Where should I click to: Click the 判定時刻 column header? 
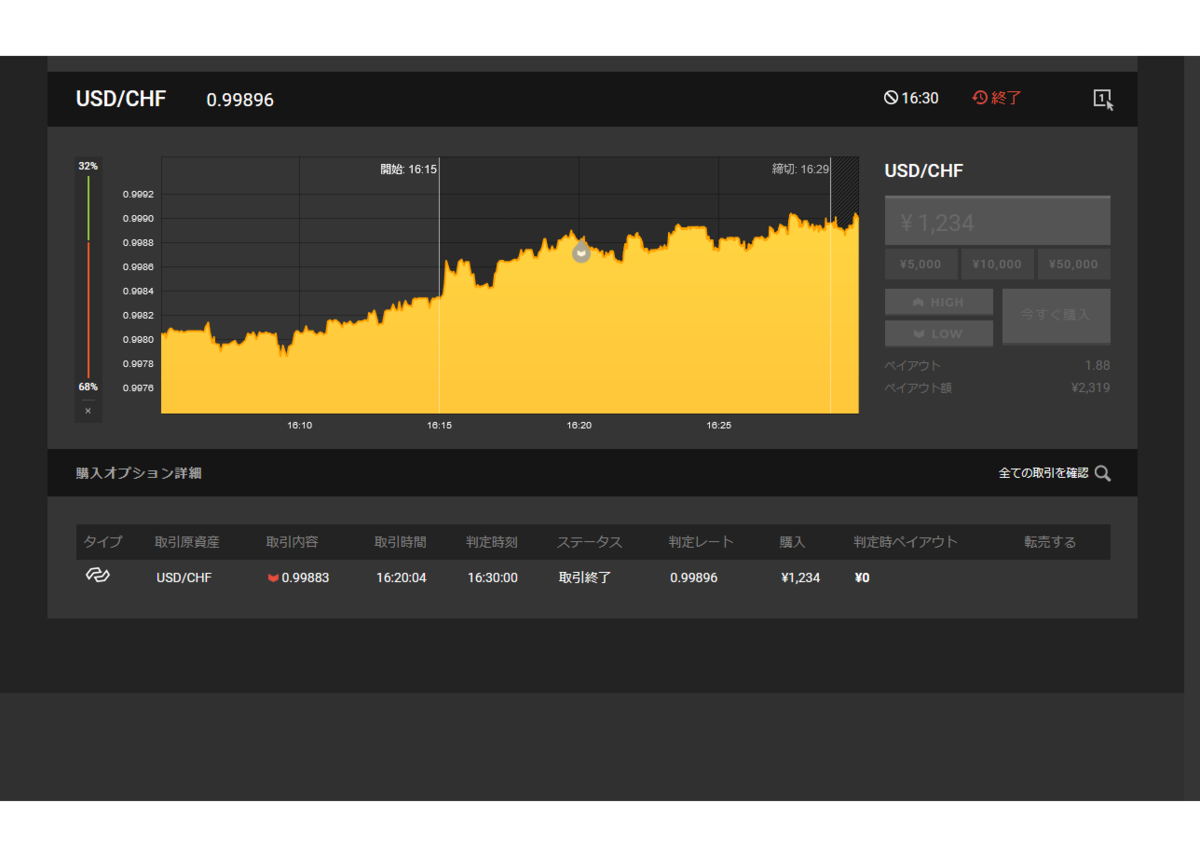click(492, 542)
